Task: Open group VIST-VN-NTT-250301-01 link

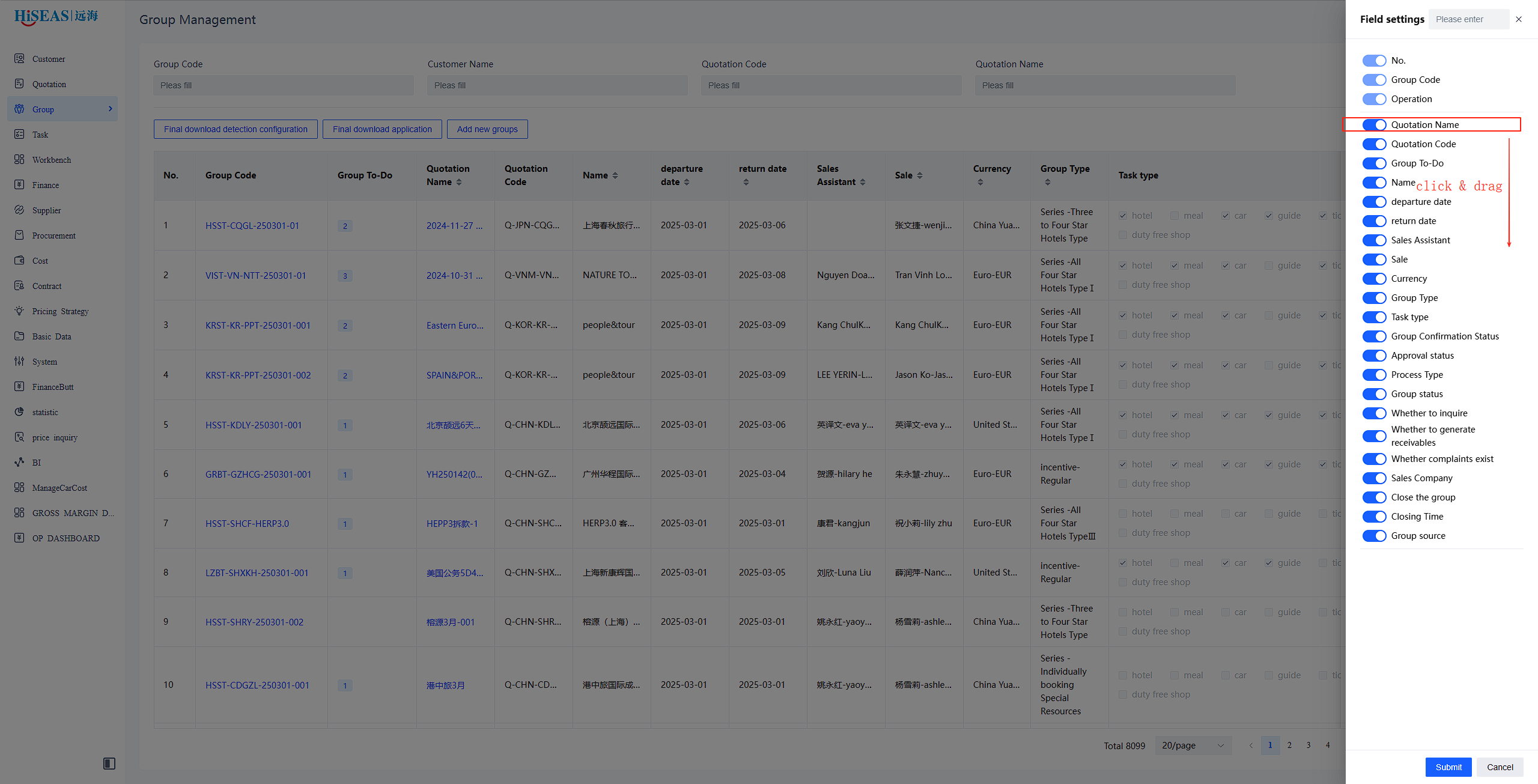Action: [256, 275]
